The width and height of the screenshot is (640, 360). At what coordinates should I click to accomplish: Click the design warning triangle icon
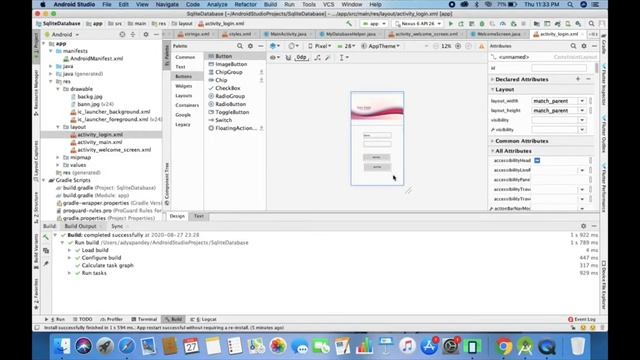point(482,46)
